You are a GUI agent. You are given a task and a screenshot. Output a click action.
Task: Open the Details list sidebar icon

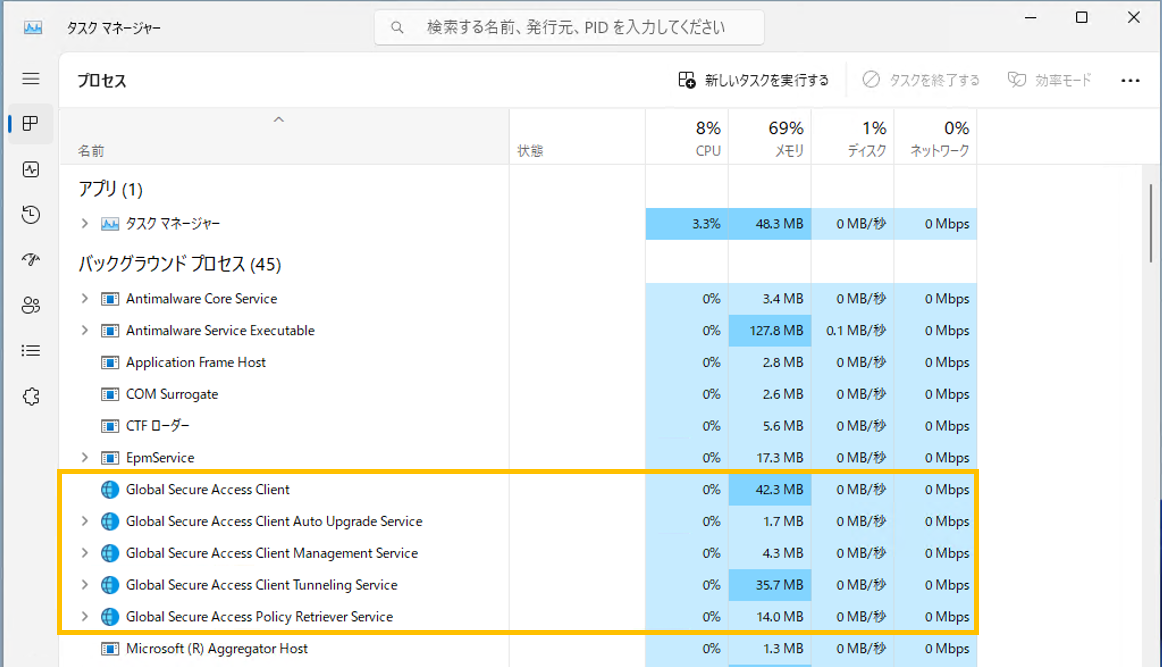point(31,351)
